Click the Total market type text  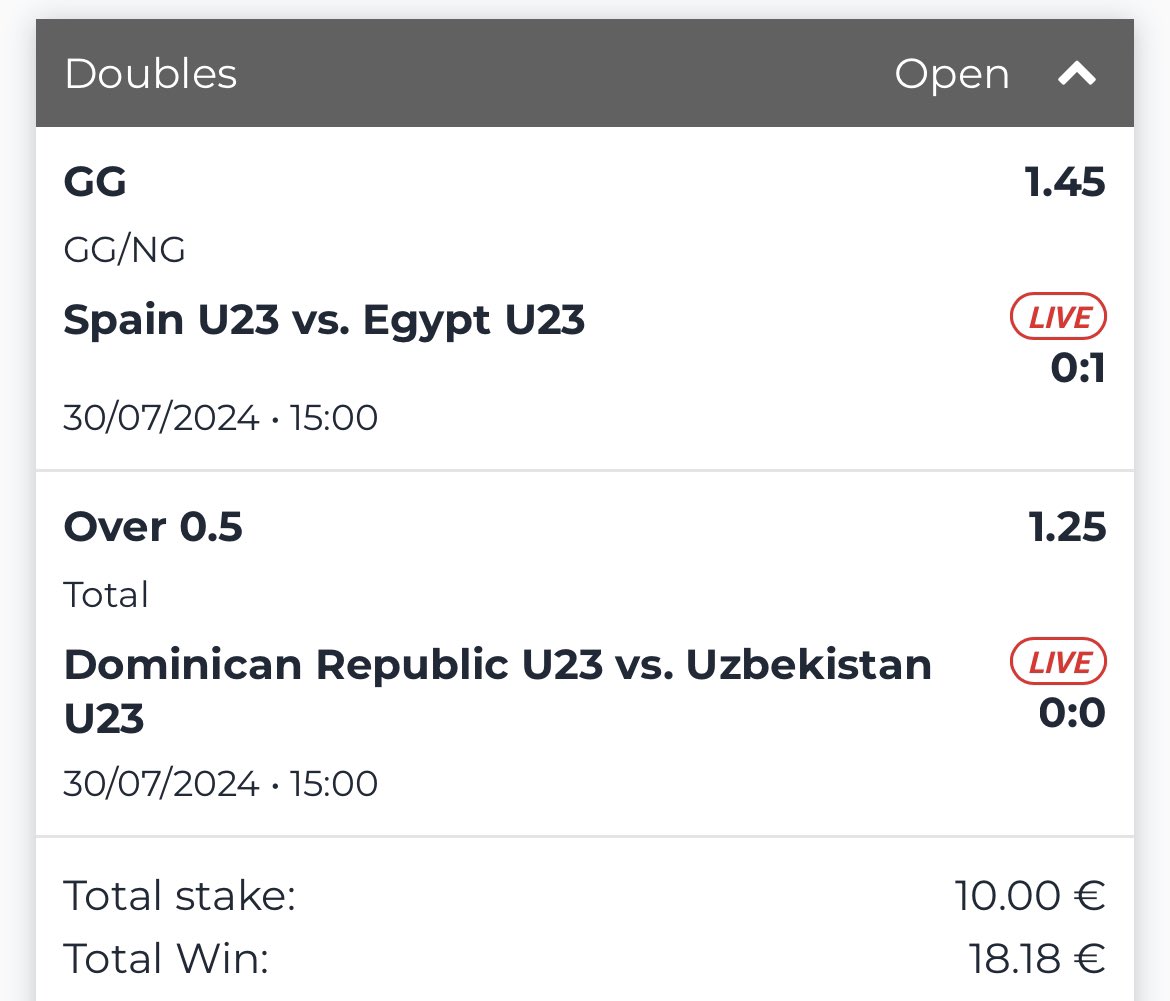[106, 595]
